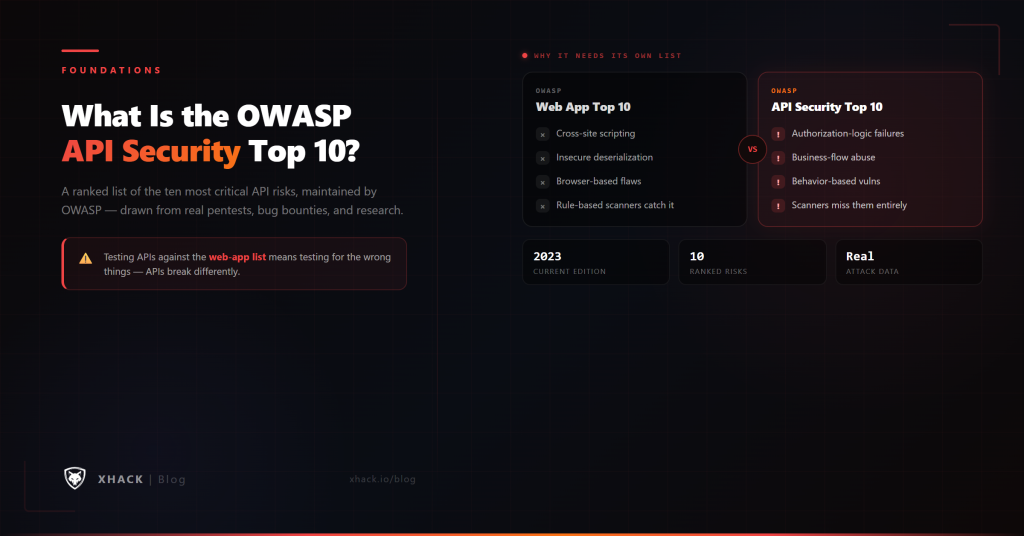Click the Blog label next to XHACK
Image resolution: width=1024 pixels, height=536 pixels.
172,479
